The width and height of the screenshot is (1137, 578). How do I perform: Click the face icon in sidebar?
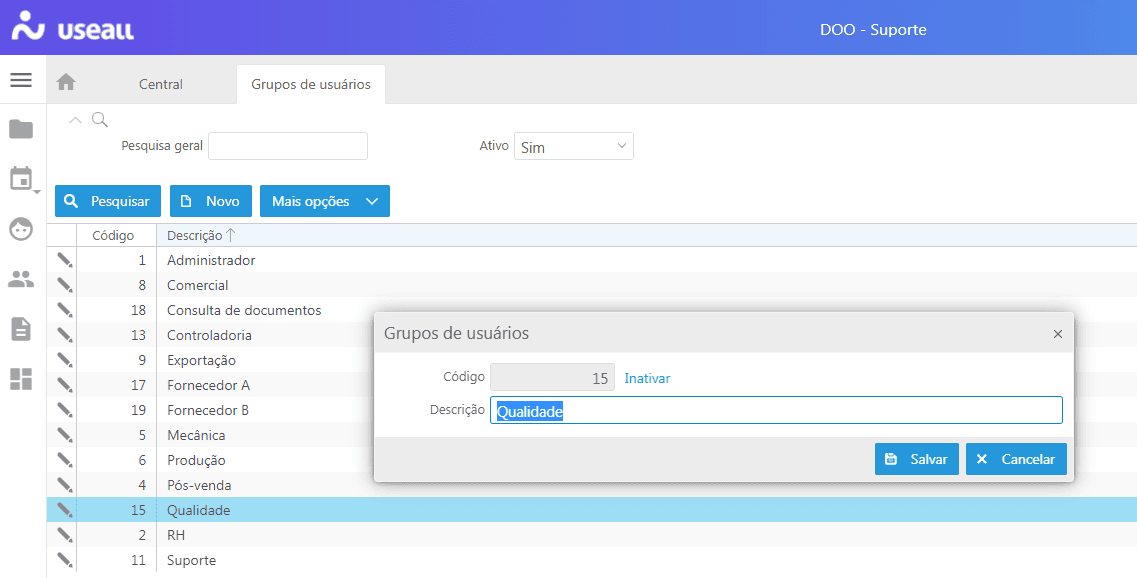(x=21, y=229)
